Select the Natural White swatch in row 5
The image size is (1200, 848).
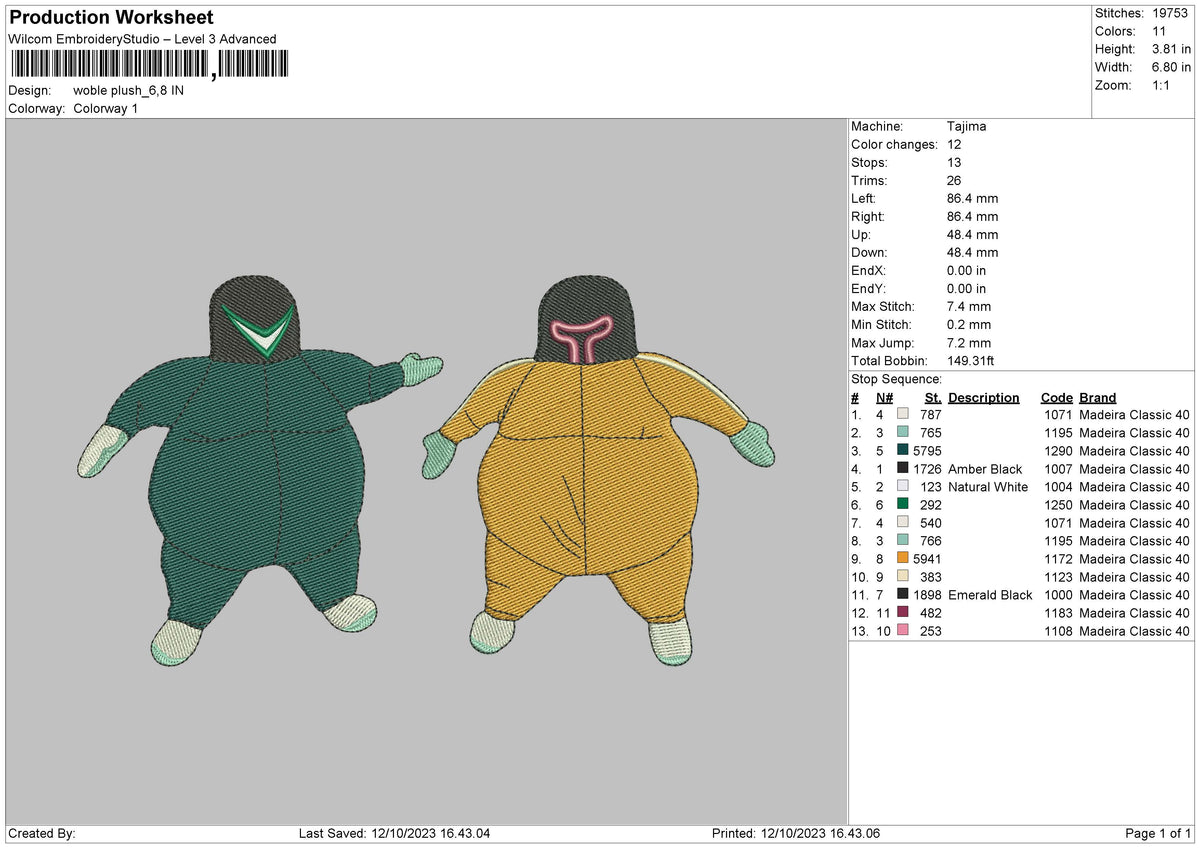[903, 487]
